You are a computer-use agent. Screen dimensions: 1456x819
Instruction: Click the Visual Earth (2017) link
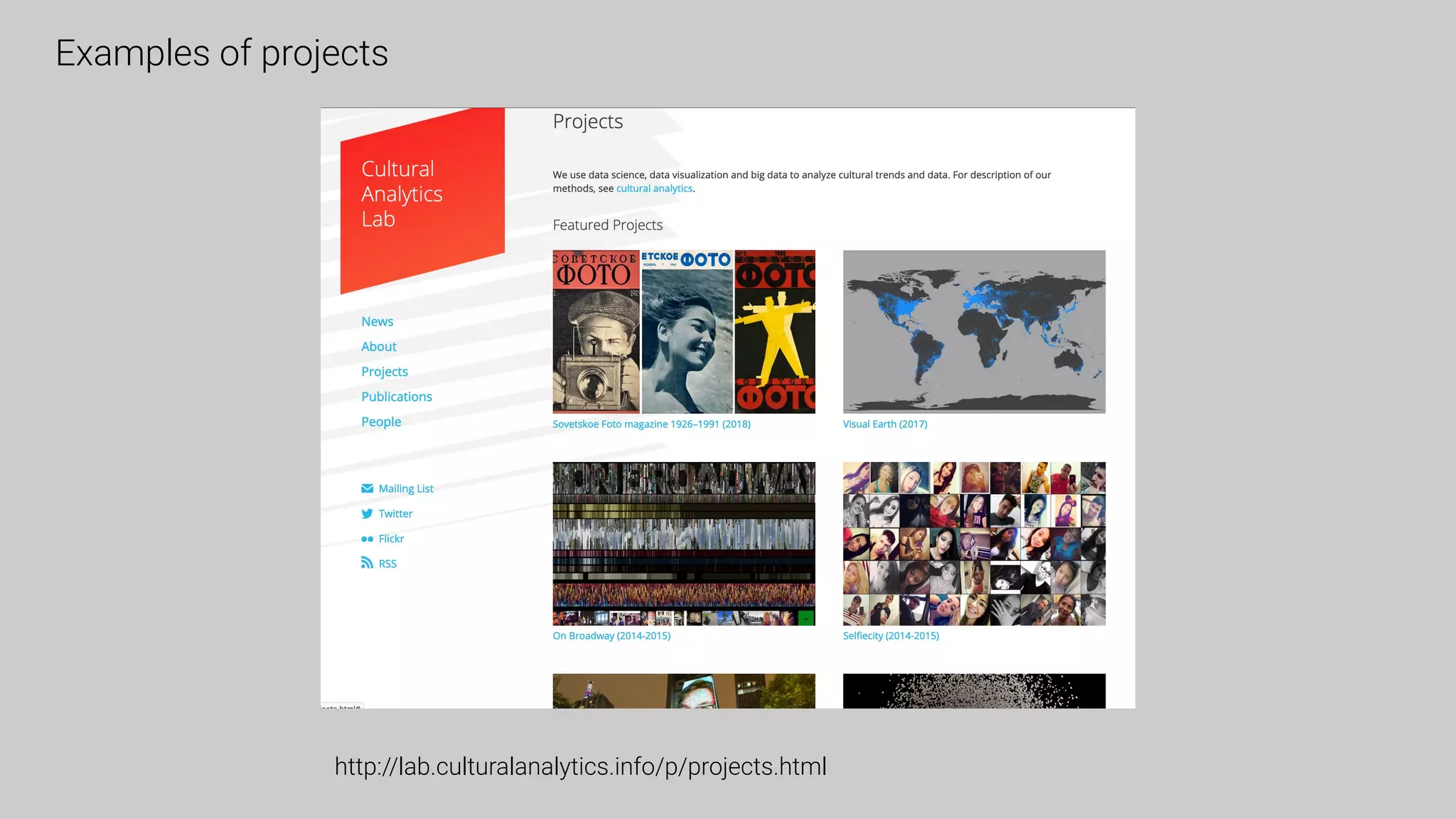click(x=884, y=424)
